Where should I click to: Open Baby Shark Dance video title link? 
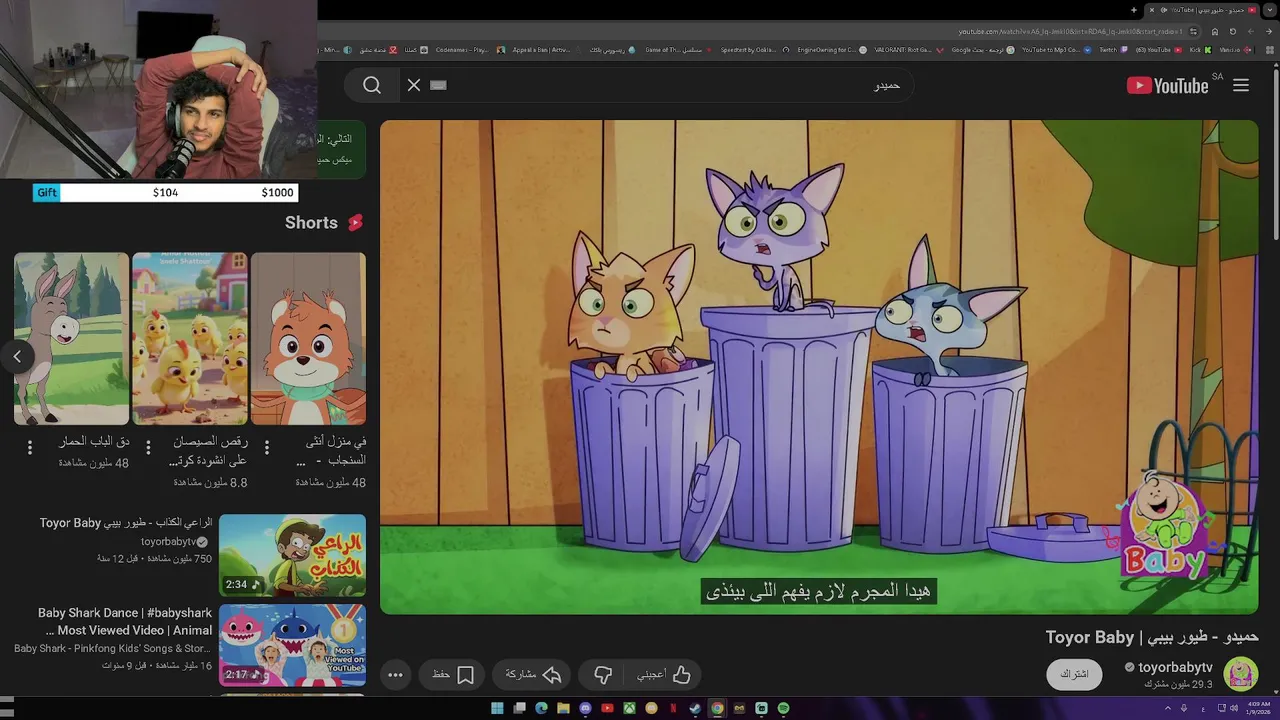click(x=125, y=621)
